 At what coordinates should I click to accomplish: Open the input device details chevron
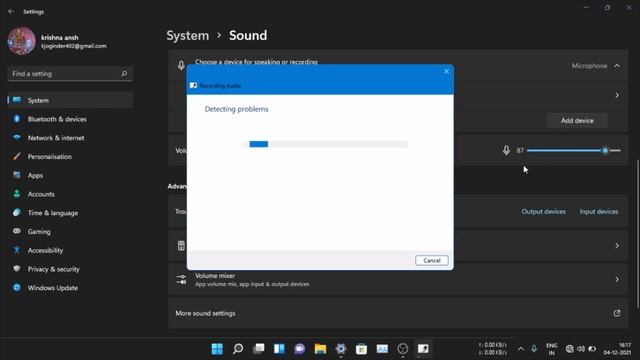617,96
